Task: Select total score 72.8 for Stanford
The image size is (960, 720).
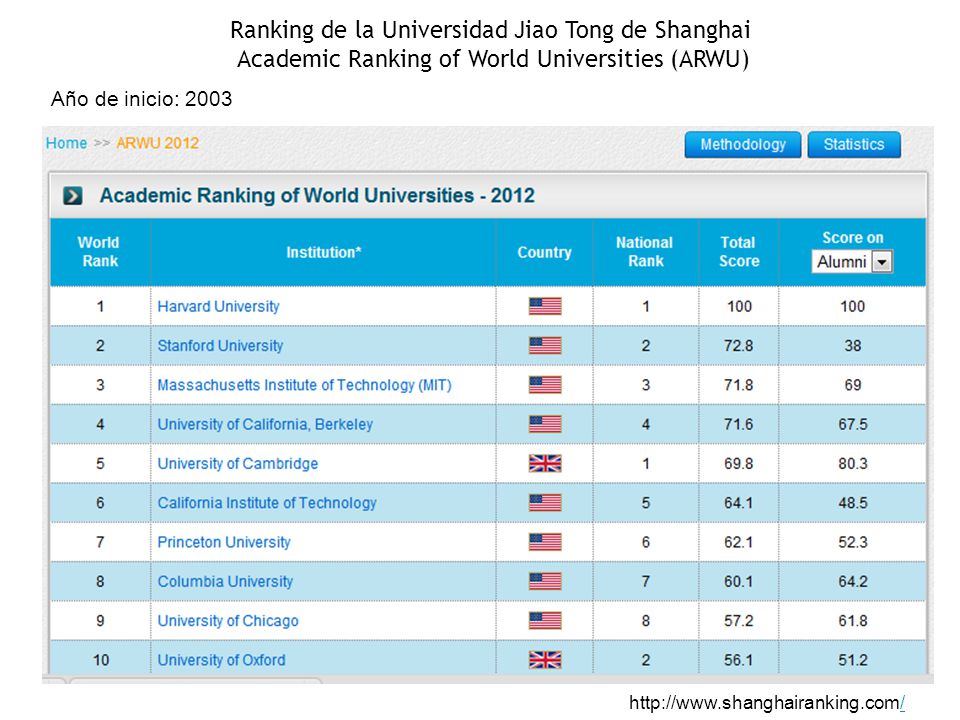Action: pos(738,345)
